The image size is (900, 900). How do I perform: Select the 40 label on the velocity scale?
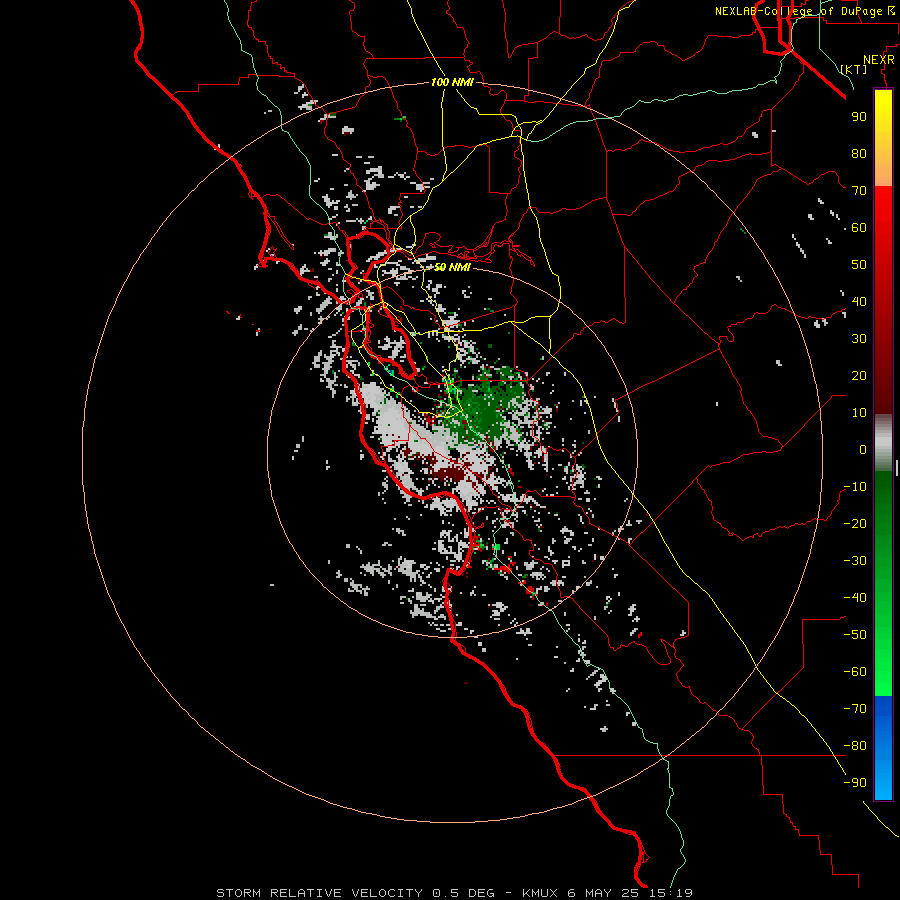(859, 301)
